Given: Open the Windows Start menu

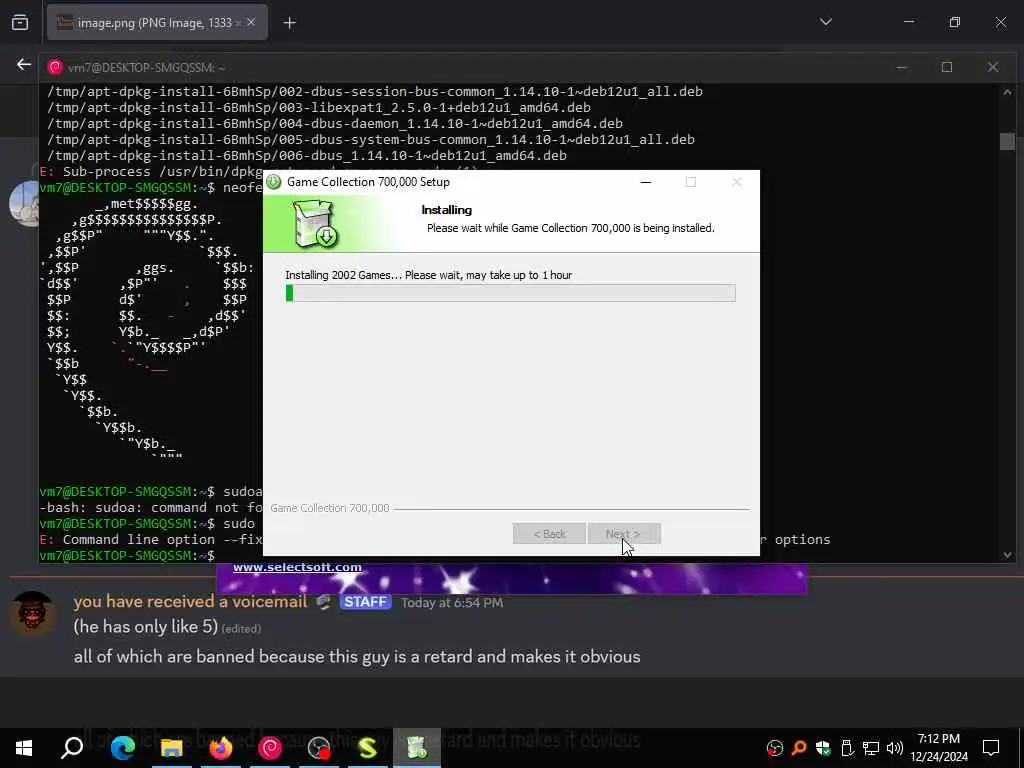Looking at the screenshot, I should pos(24,747).
